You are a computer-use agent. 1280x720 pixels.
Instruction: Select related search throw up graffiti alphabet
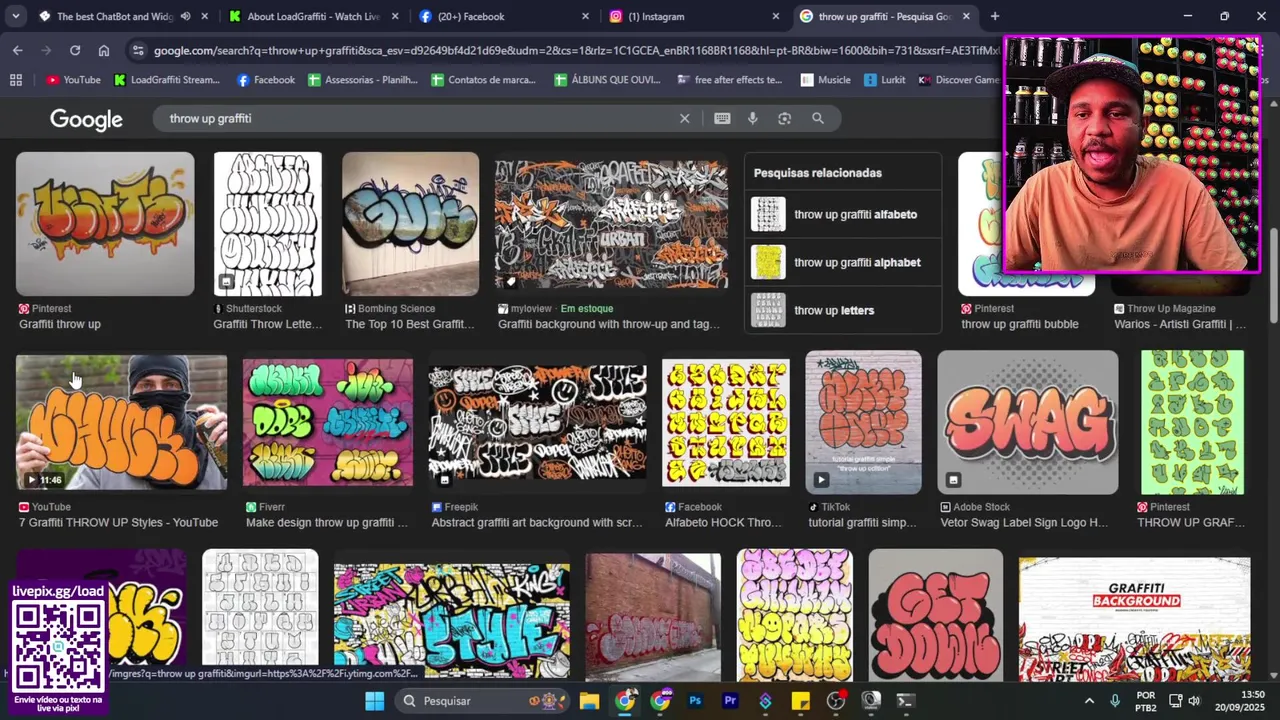click(843, 262)
